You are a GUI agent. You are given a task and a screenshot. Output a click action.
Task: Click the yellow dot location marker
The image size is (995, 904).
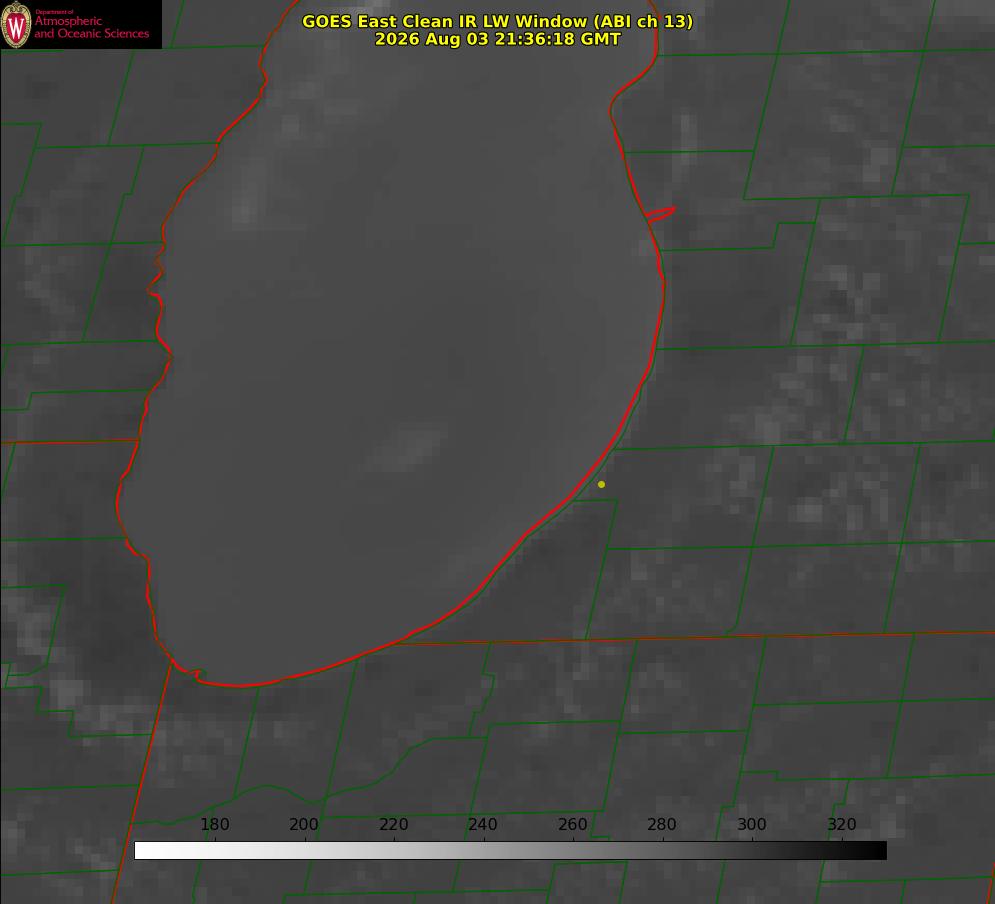click(601, 484)
